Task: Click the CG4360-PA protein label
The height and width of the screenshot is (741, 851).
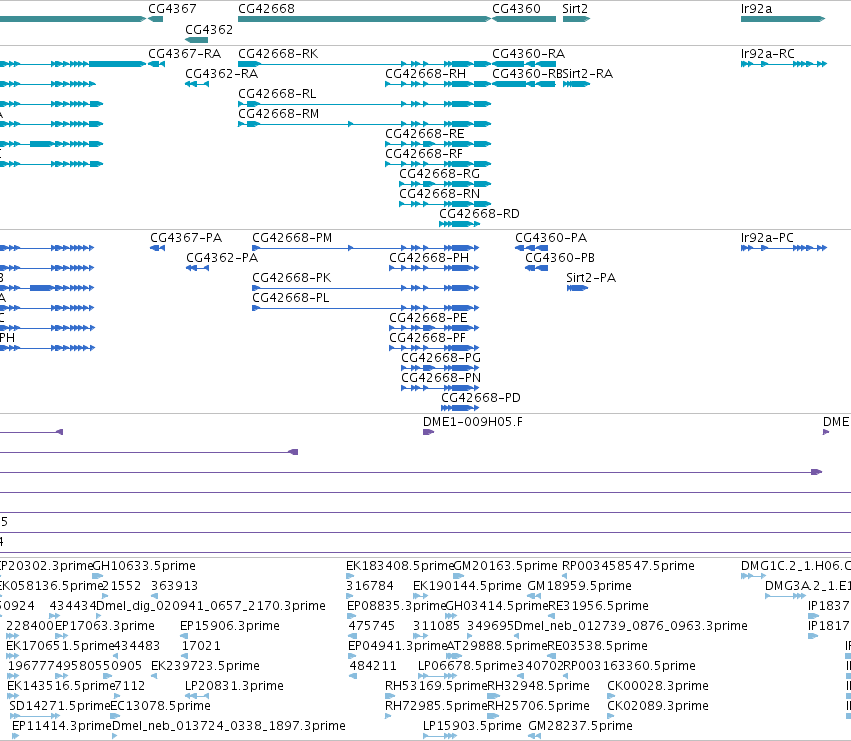Action: coord(551,238)
